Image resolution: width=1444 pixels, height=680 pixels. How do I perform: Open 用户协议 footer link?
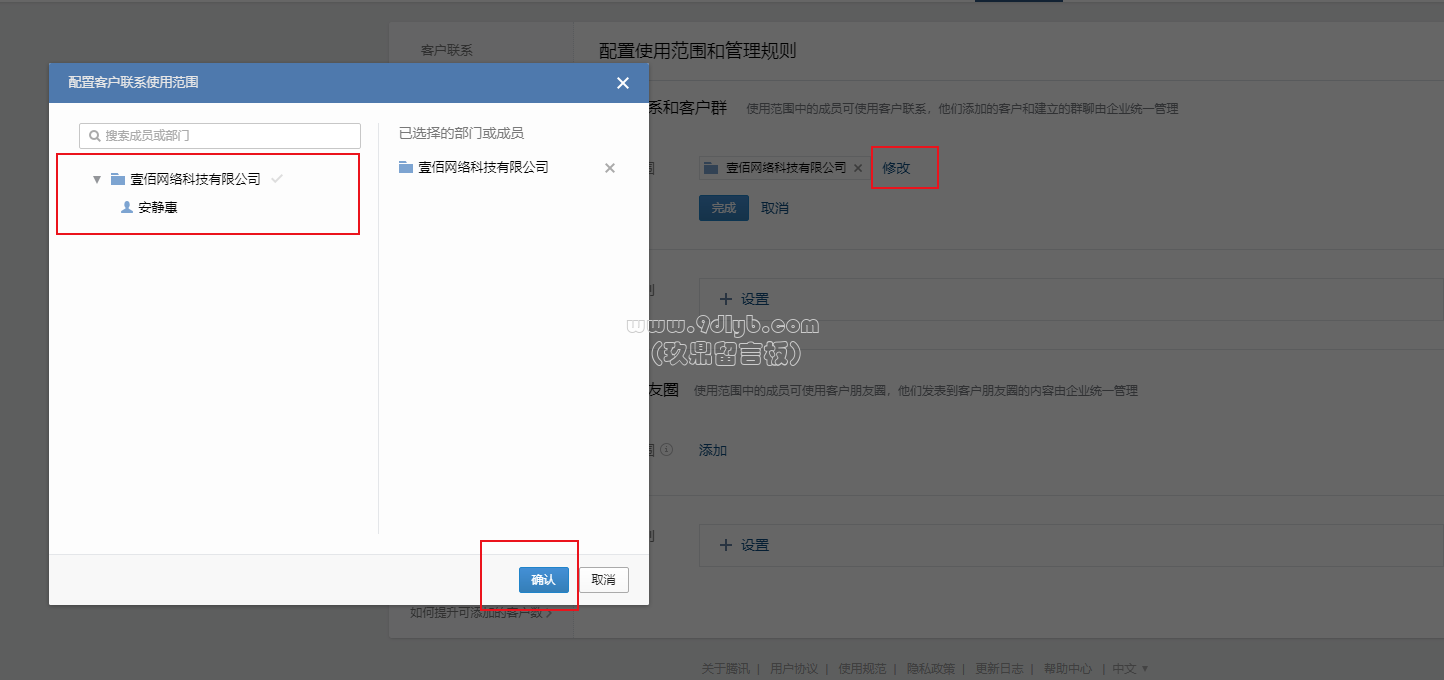pos(794,668)
